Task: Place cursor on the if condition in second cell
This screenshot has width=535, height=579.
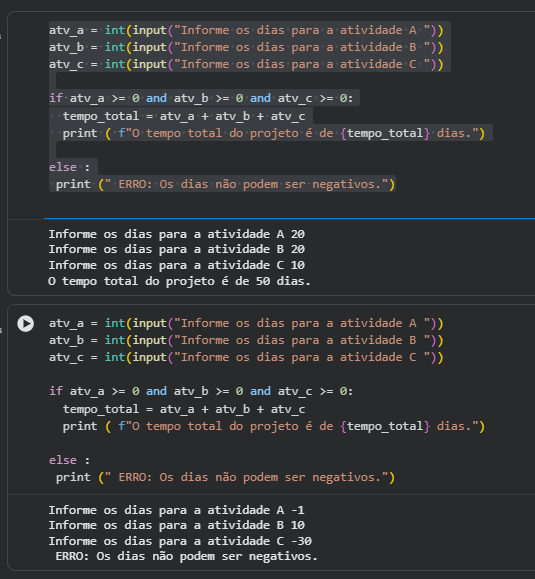Action: click(201, 391)
